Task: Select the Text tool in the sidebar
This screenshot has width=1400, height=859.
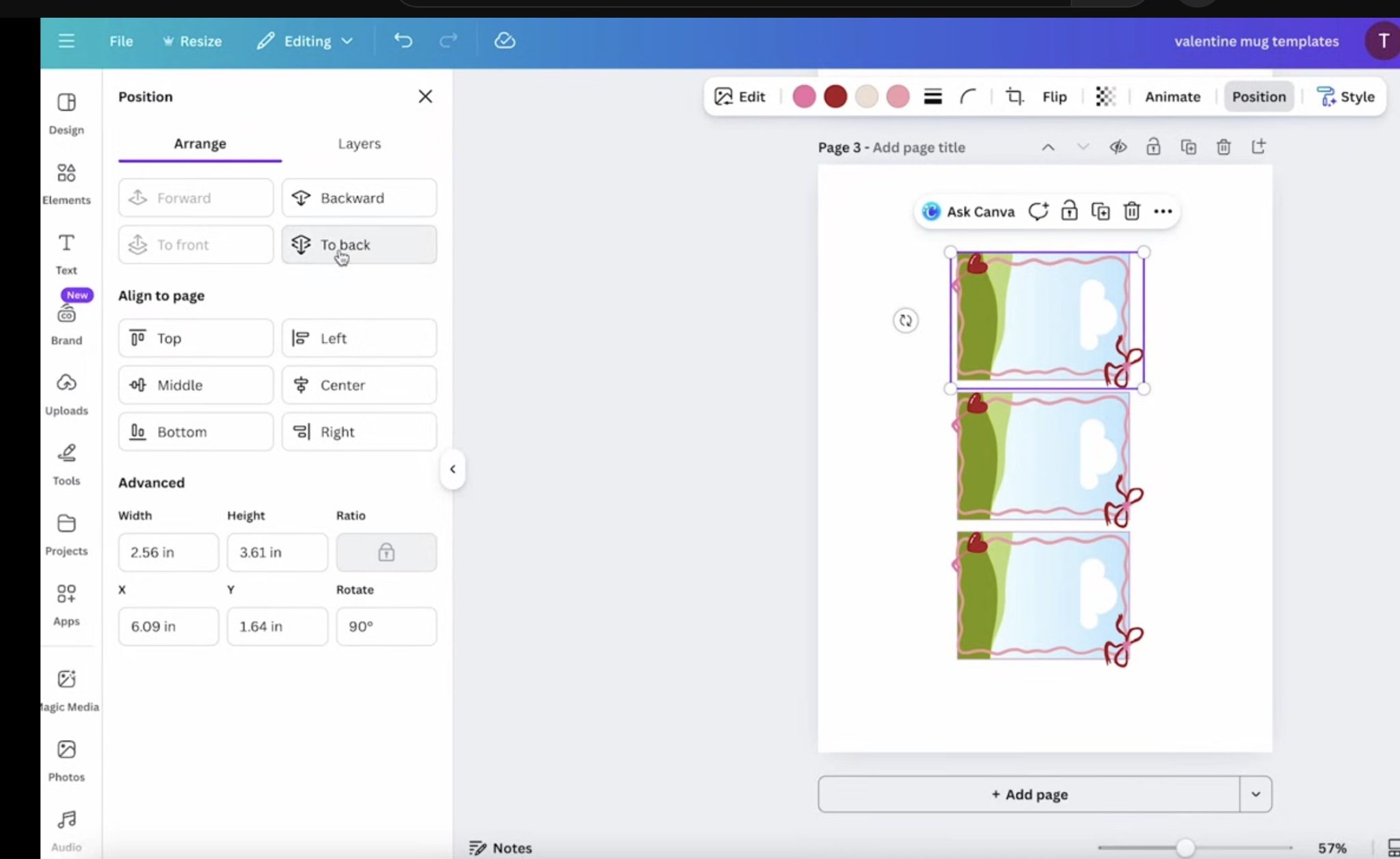Action: [x=66, y=253]
